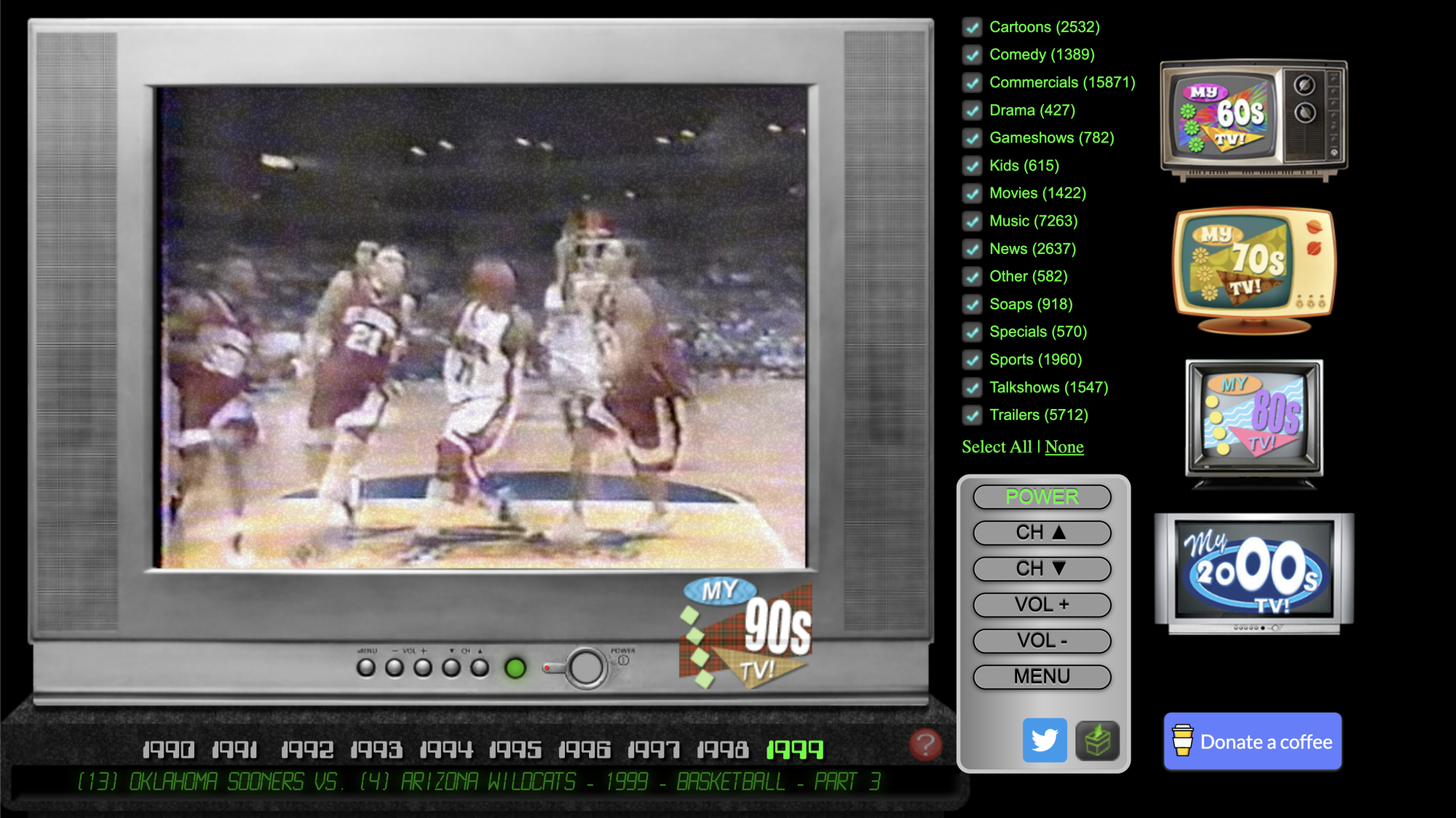Open the remote MENU button
This screenshot has height=818, width=1456.
pyautogui.click(x=1042, y=677)
